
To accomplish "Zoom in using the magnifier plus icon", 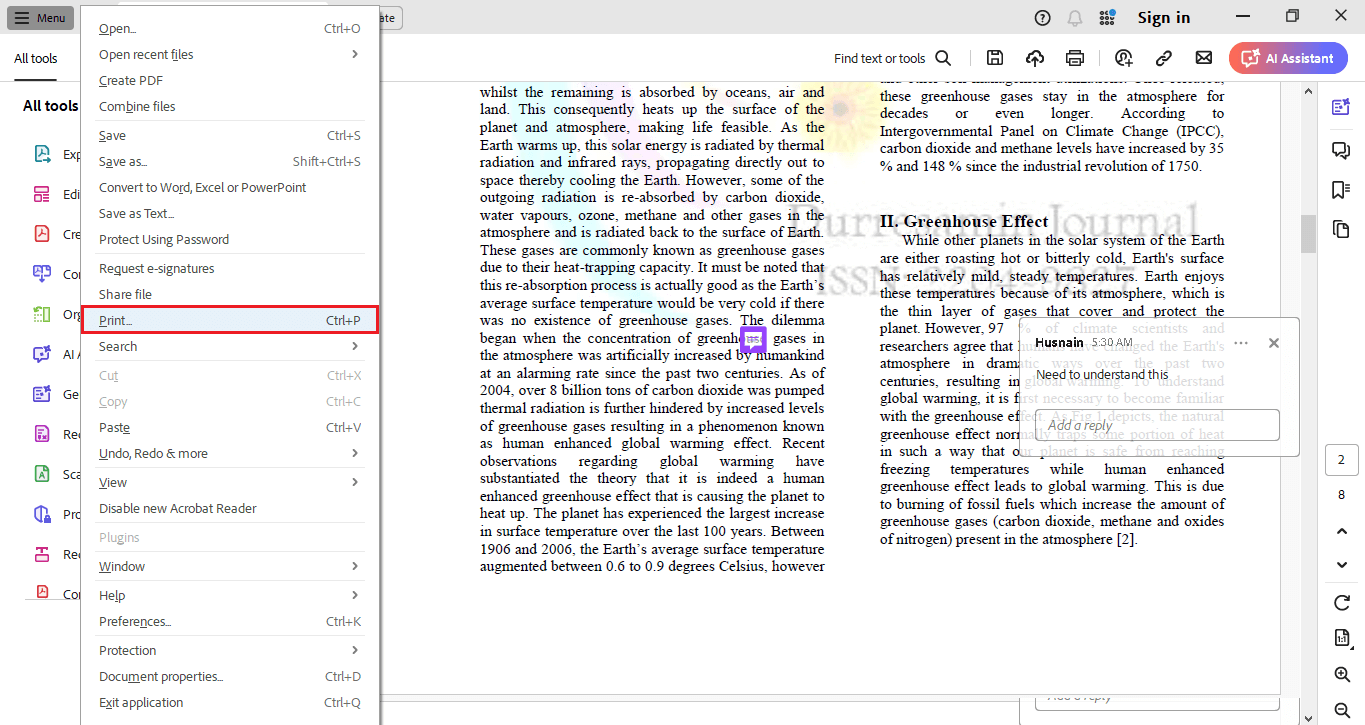I will [1341, 674].
